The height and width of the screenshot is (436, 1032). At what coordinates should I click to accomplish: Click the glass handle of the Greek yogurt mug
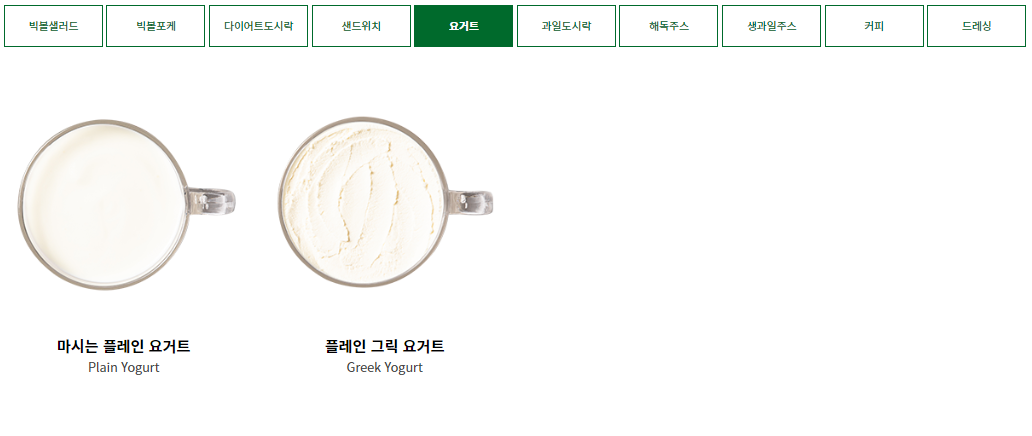470,202
